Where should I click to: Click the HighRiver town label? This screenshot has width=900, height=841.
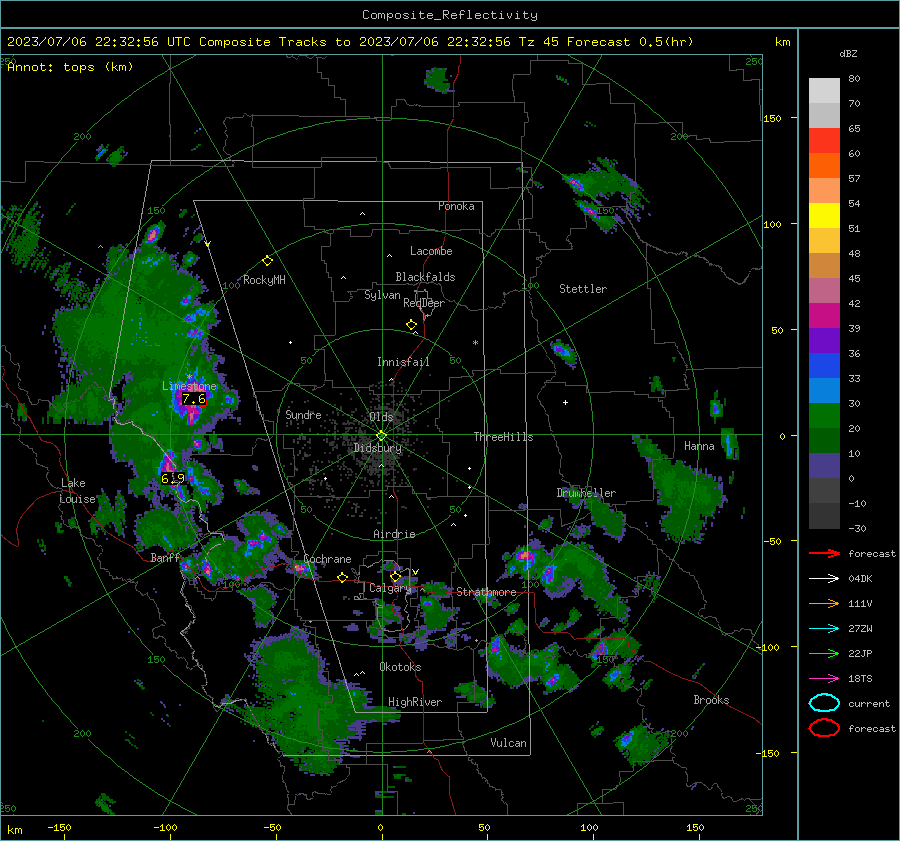point(415,702)
